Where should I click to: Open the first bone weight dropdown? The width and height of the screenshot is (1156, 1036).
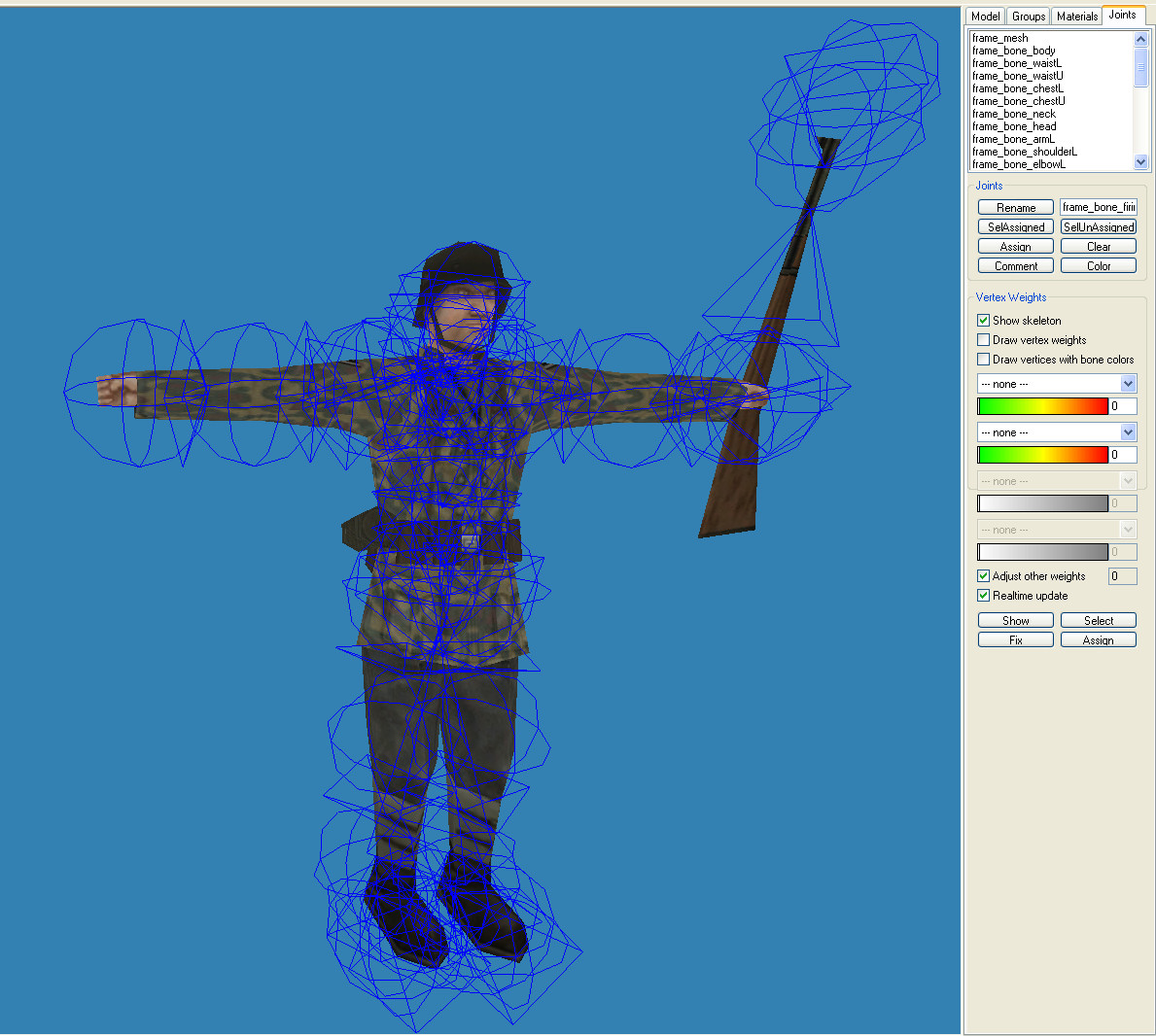click(x=1056, y=383)
